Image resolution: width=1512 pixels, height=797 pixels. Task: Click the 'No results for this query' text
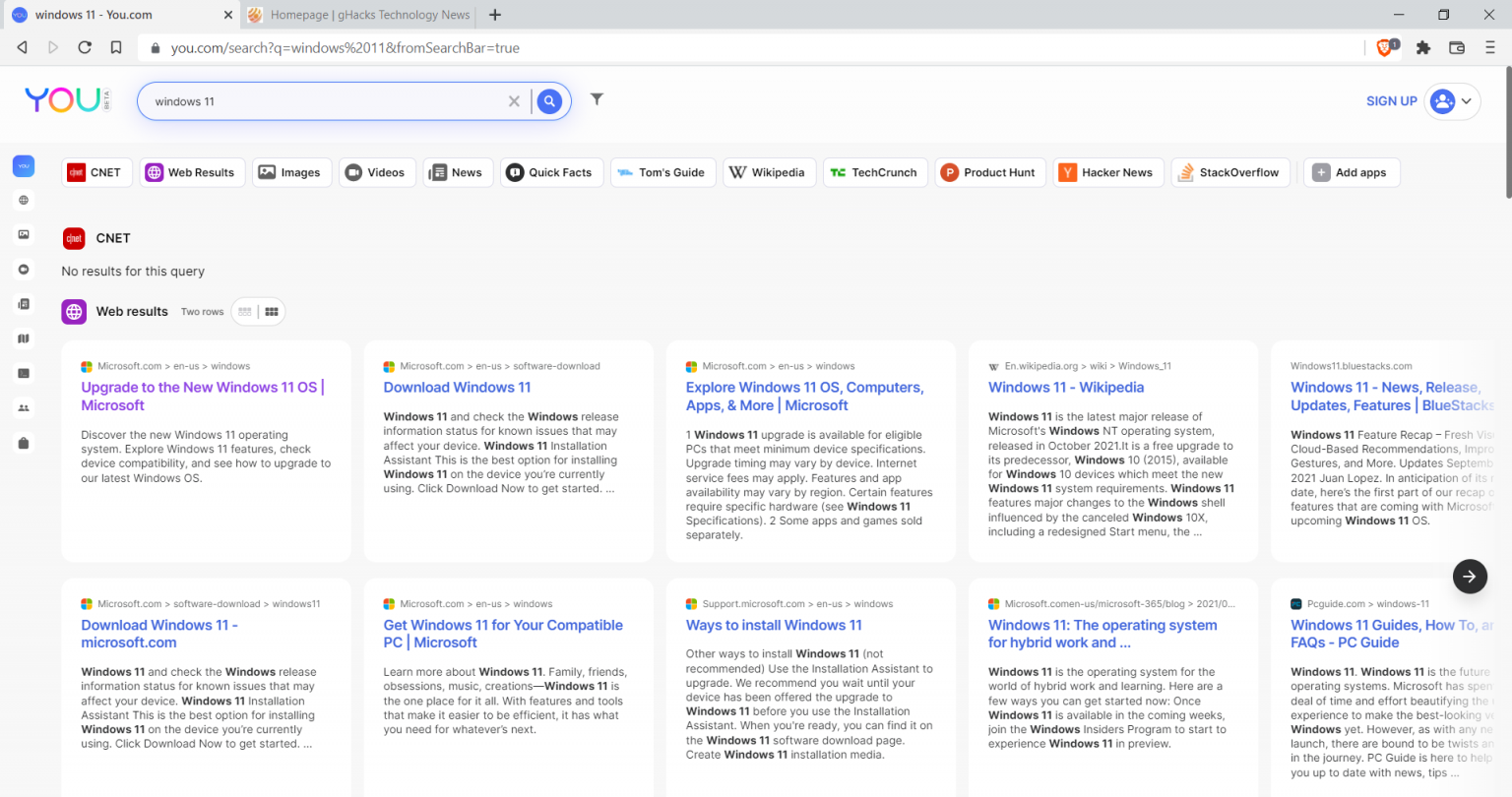tap(133, 272)
